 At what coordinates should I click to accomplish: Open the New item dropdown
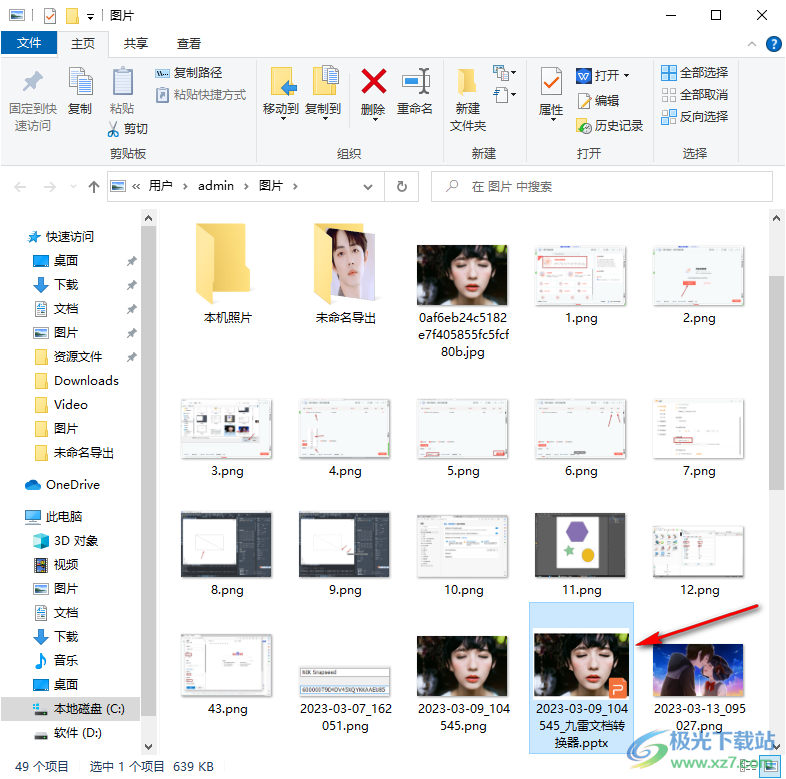point(504,73)
